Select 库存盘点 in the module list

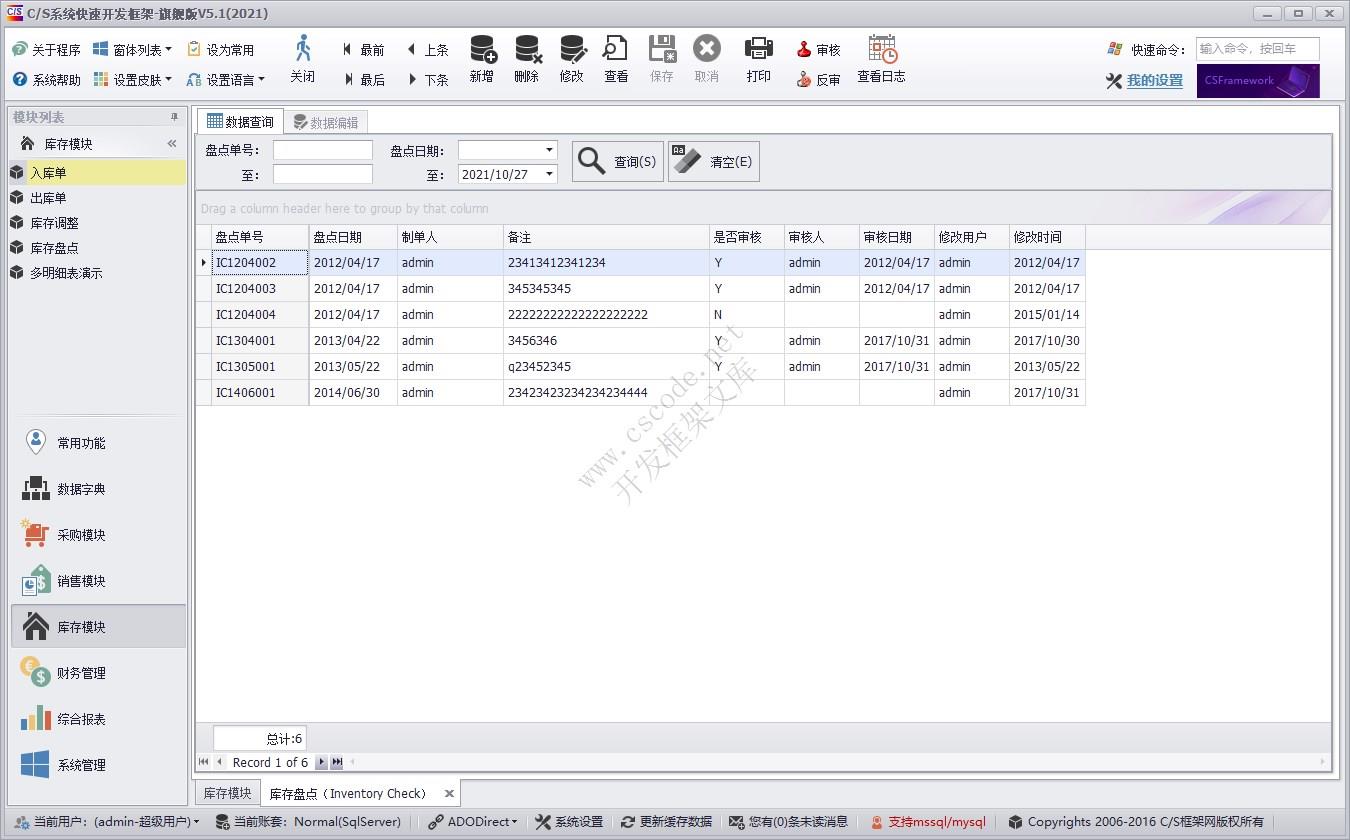[54, 248]
